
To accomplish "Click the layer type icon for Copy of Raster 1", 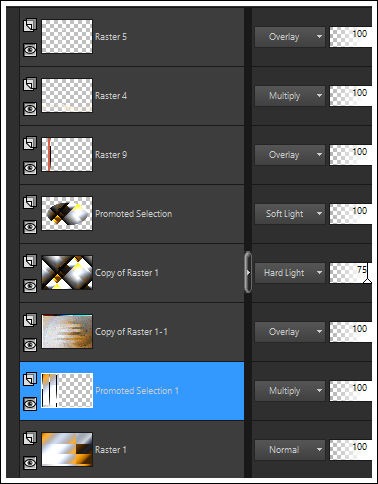I will click(x=30, y=261).
